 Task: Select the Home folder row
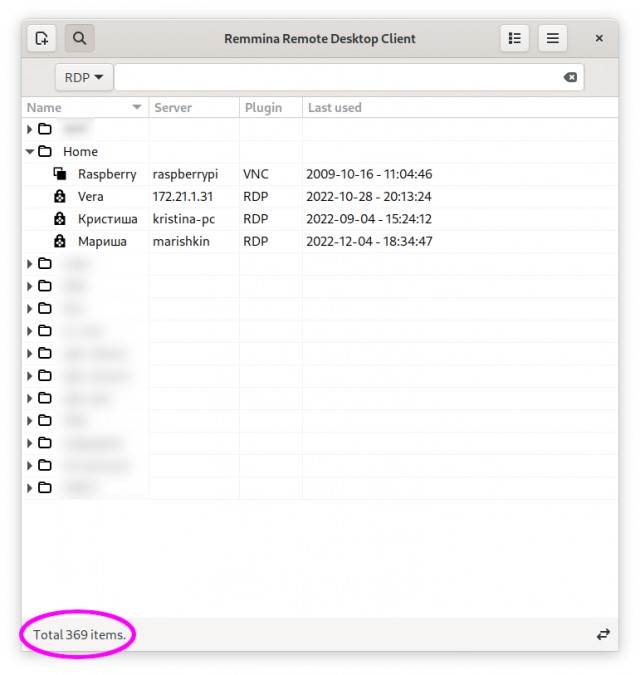pyautogui.click(x=320, y=152)
